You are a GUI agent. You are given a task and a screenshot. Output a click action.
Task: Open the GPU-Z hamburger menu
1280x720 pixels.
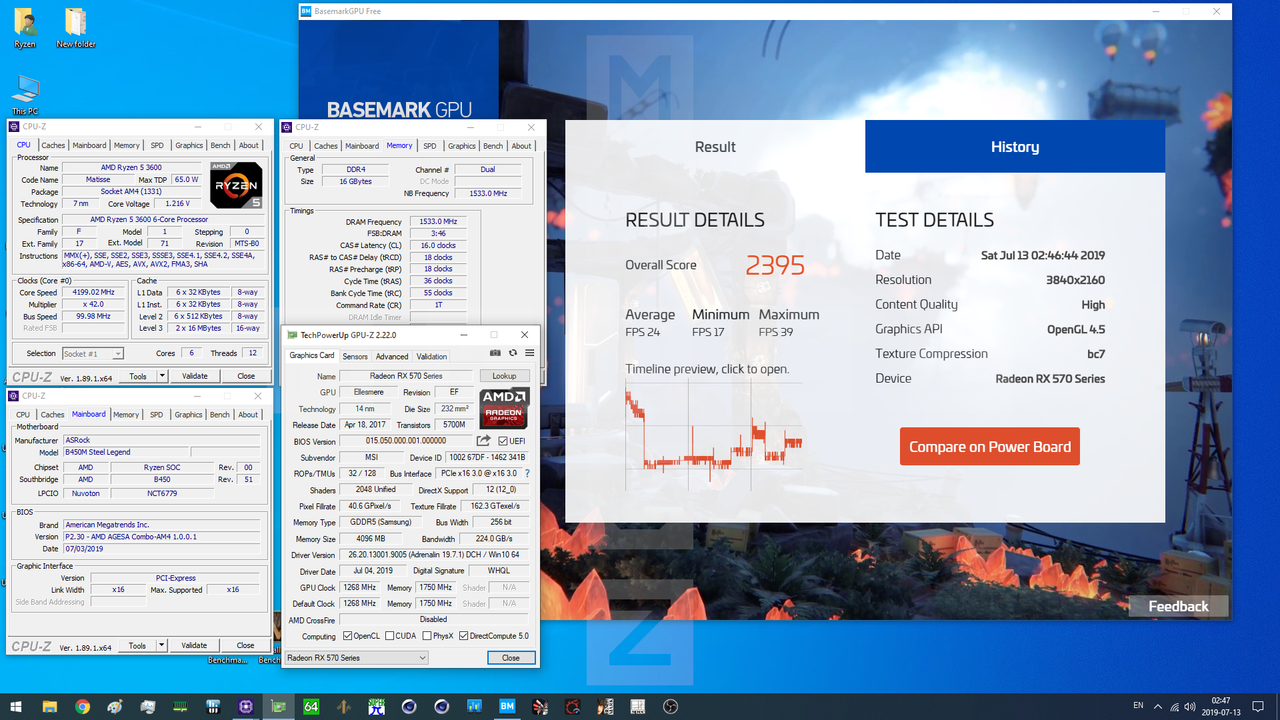coord(529,353)
